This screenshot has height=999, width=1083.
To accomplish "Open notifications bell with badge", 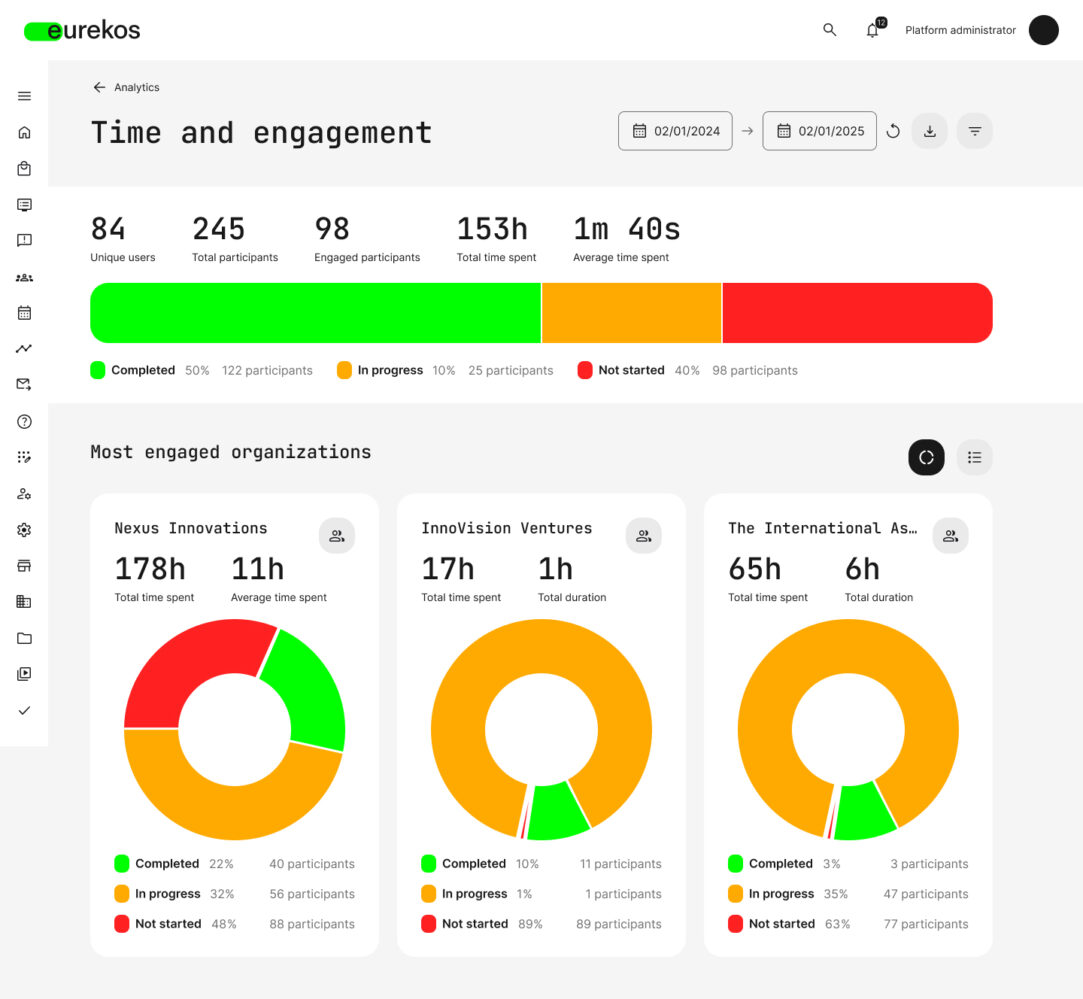I will click(x=873, y=30).
